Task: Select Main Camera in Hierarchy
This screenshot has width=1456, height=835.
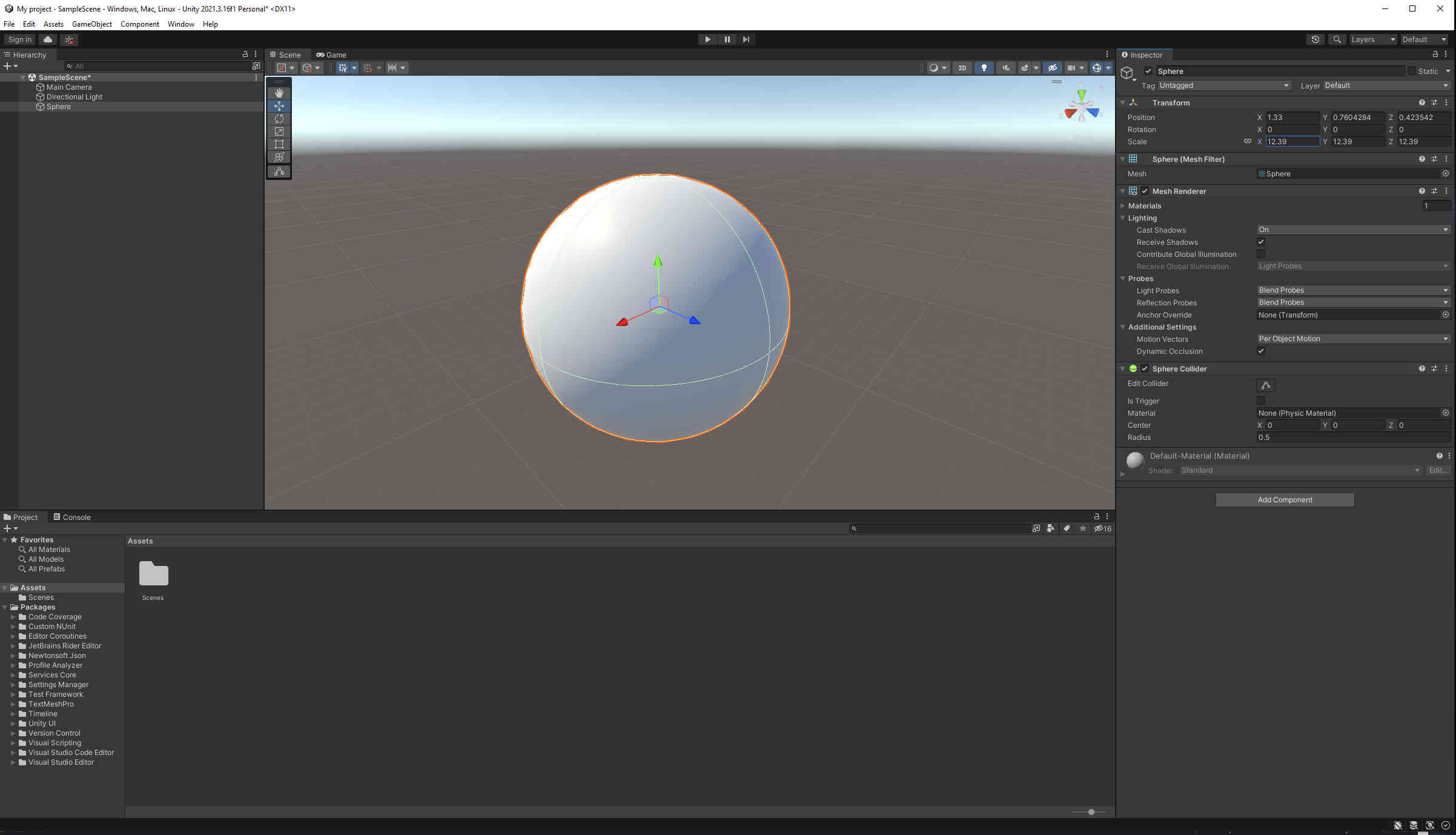Action: [69, 87]
